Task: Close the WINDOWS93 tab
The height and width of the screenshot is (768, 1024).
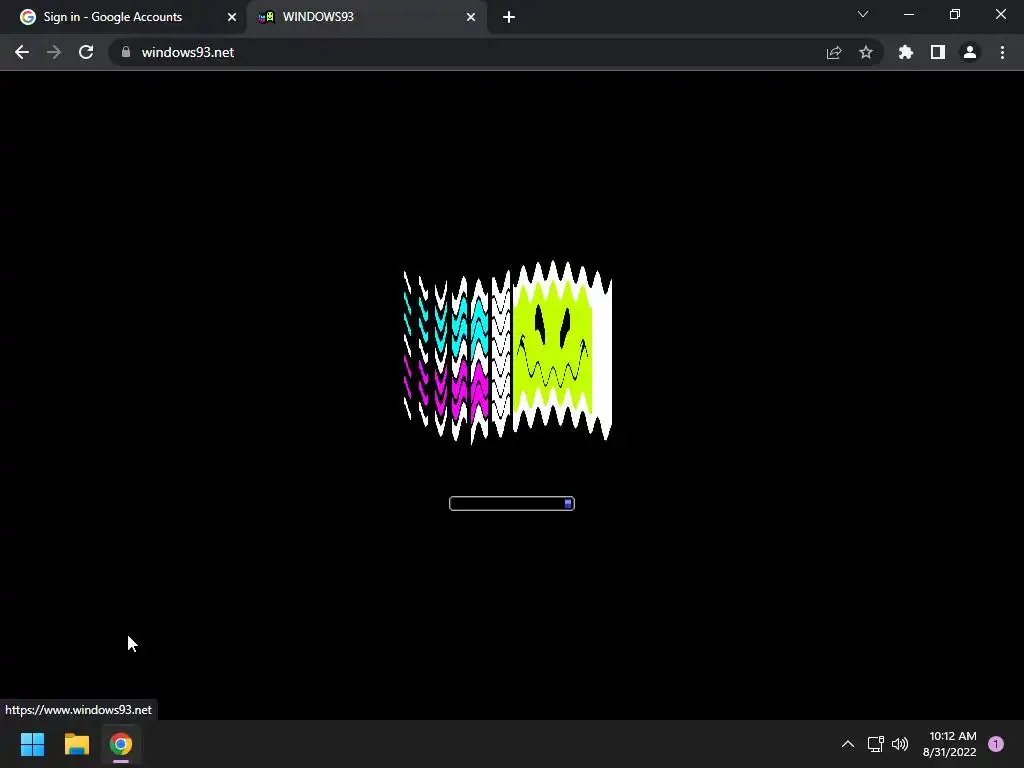Action: 471,17
